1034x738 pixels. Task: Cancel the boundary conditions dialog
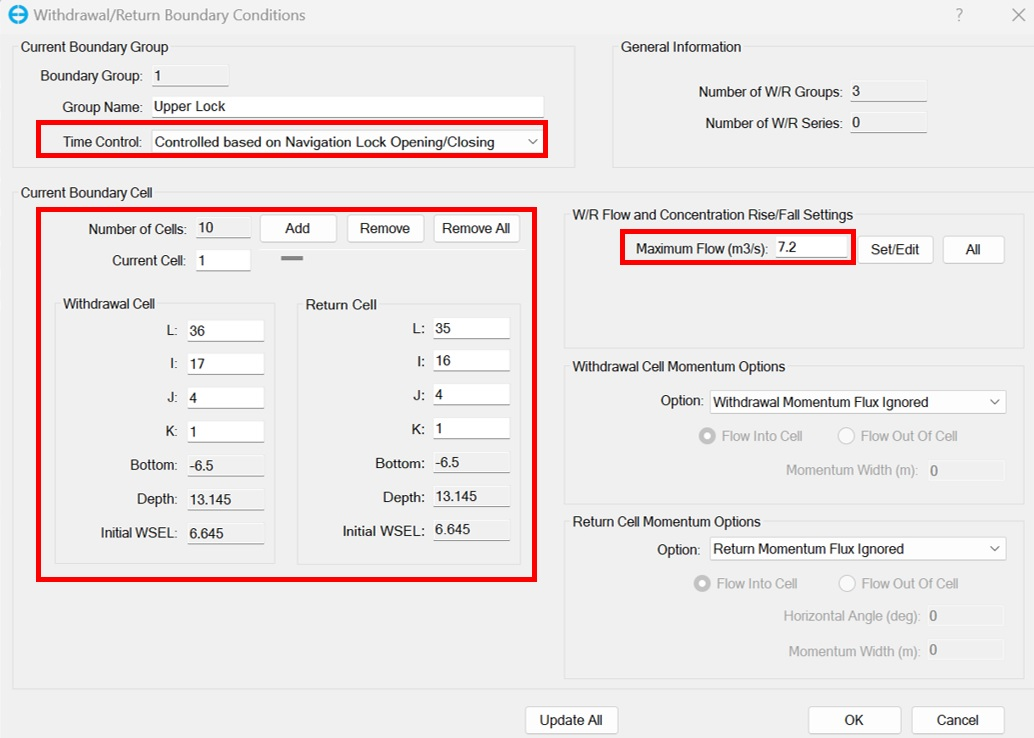coord(957,720)
